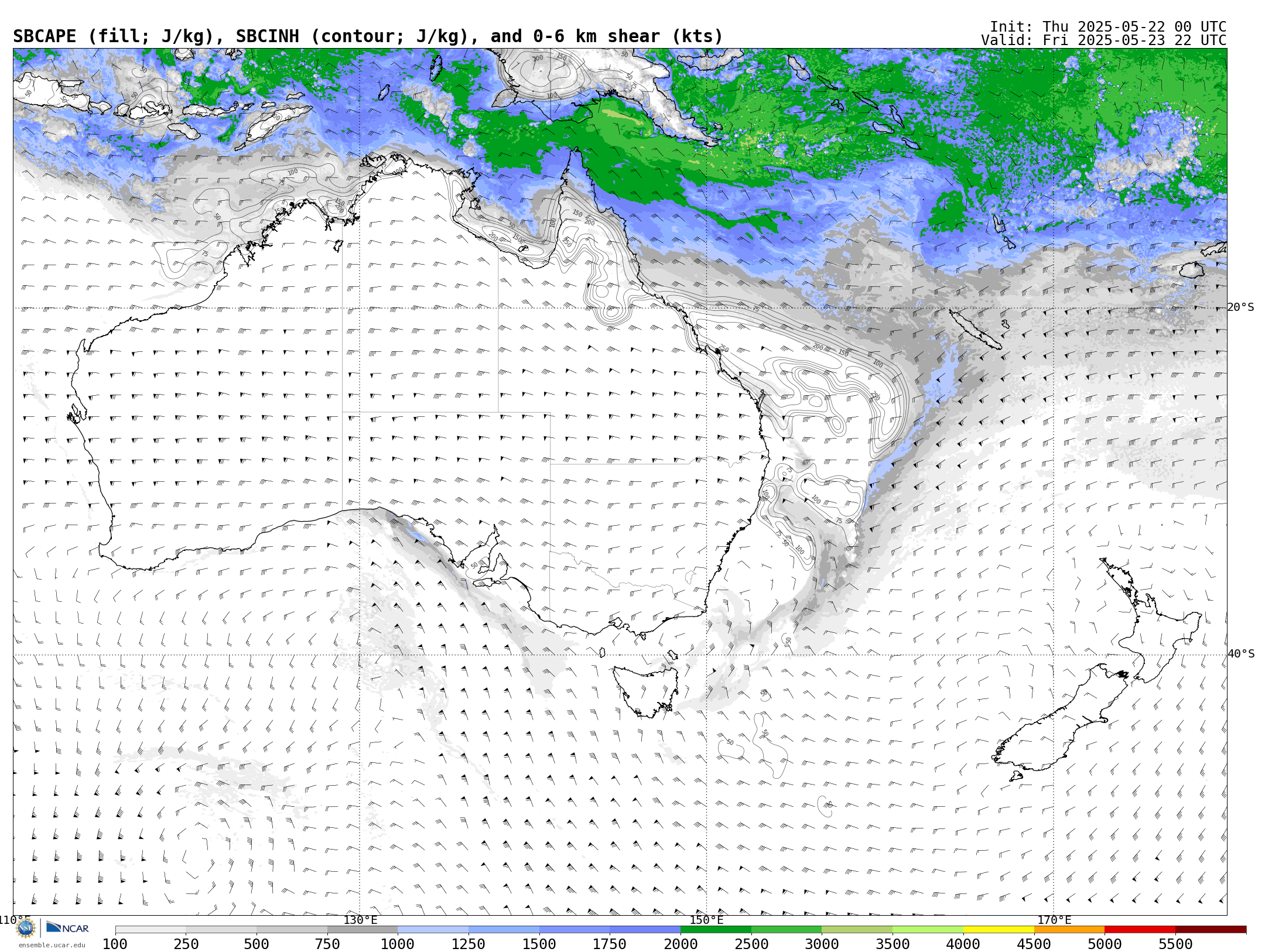This screenshot has width=1265, height=952.
Task: Pick the blue 1500–1750 legend swatch
Action: (575, 930)
